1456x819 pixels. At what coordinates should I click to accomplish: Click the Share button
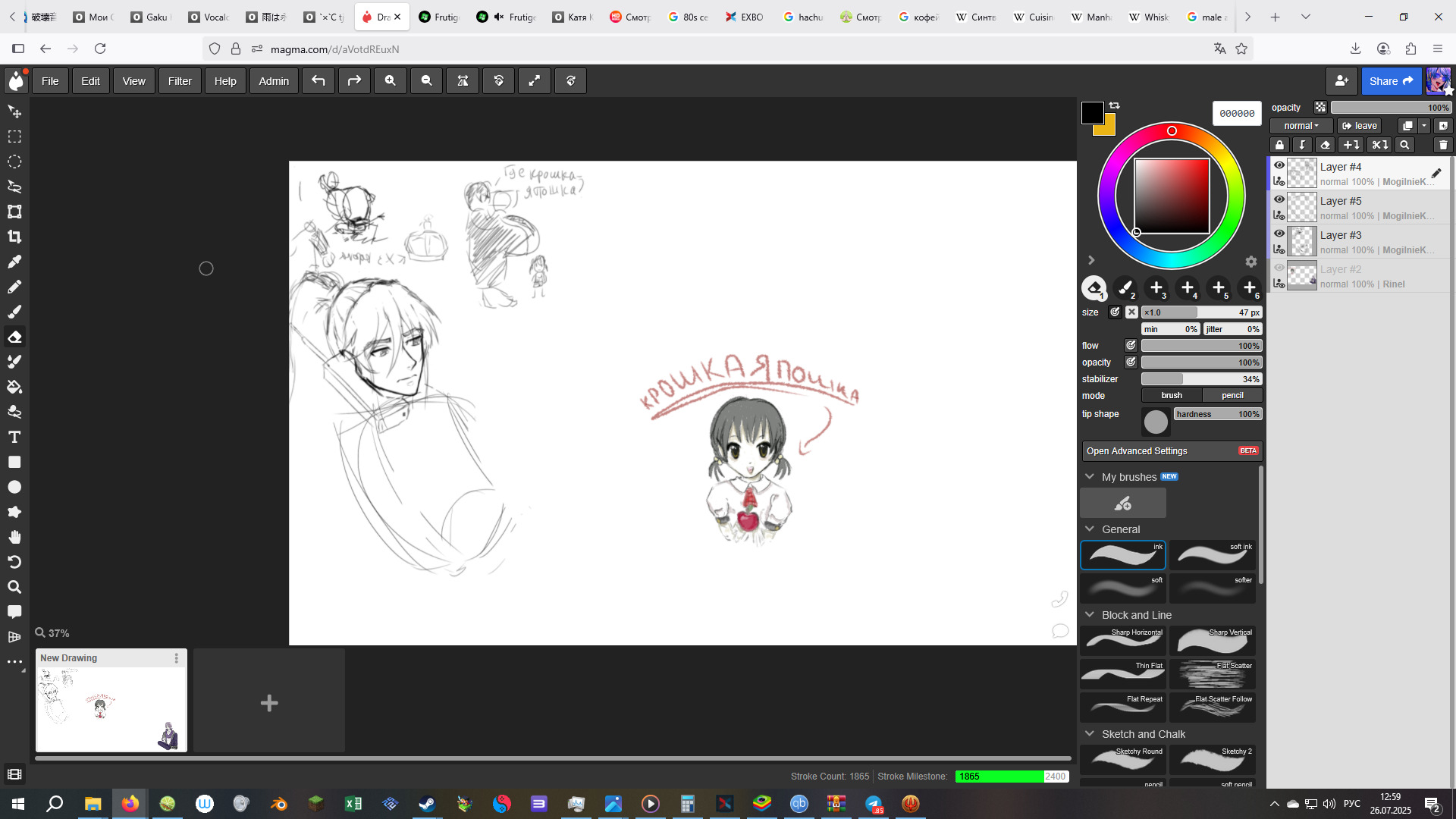(x=1391, y=81)
